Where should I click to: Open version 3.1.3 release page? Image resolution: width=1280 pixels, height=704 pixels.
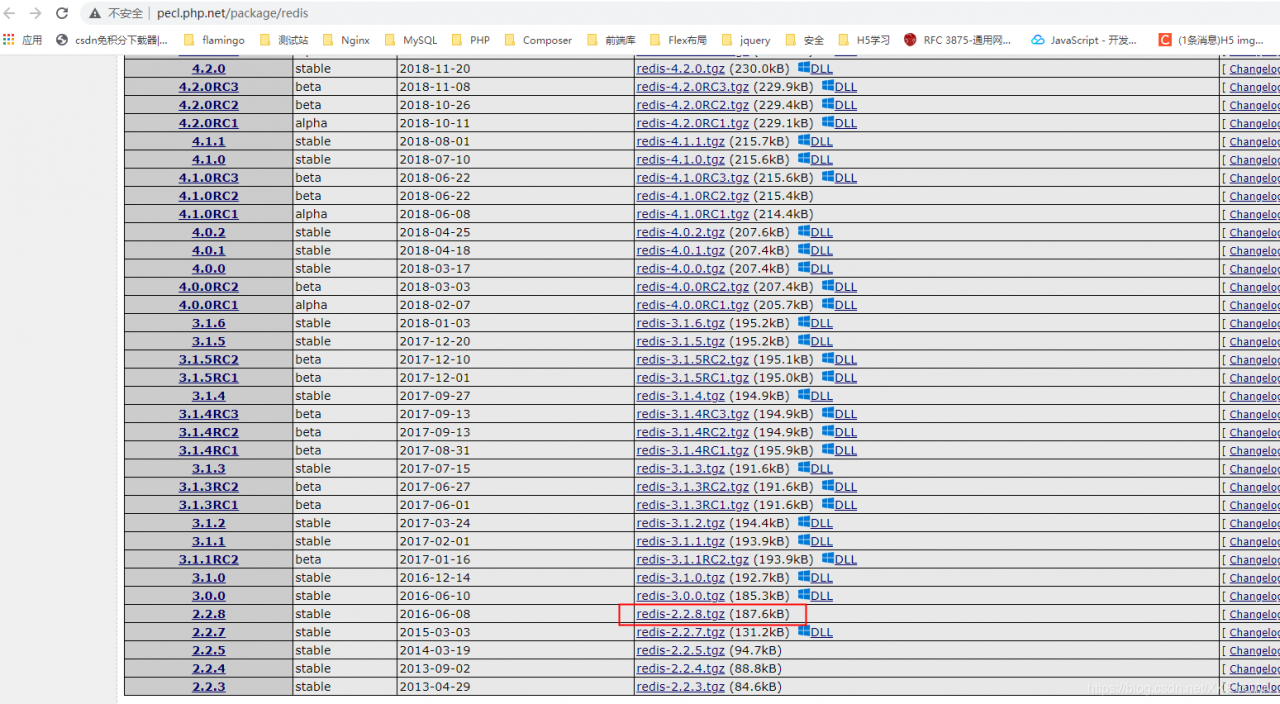pos(209,468)
